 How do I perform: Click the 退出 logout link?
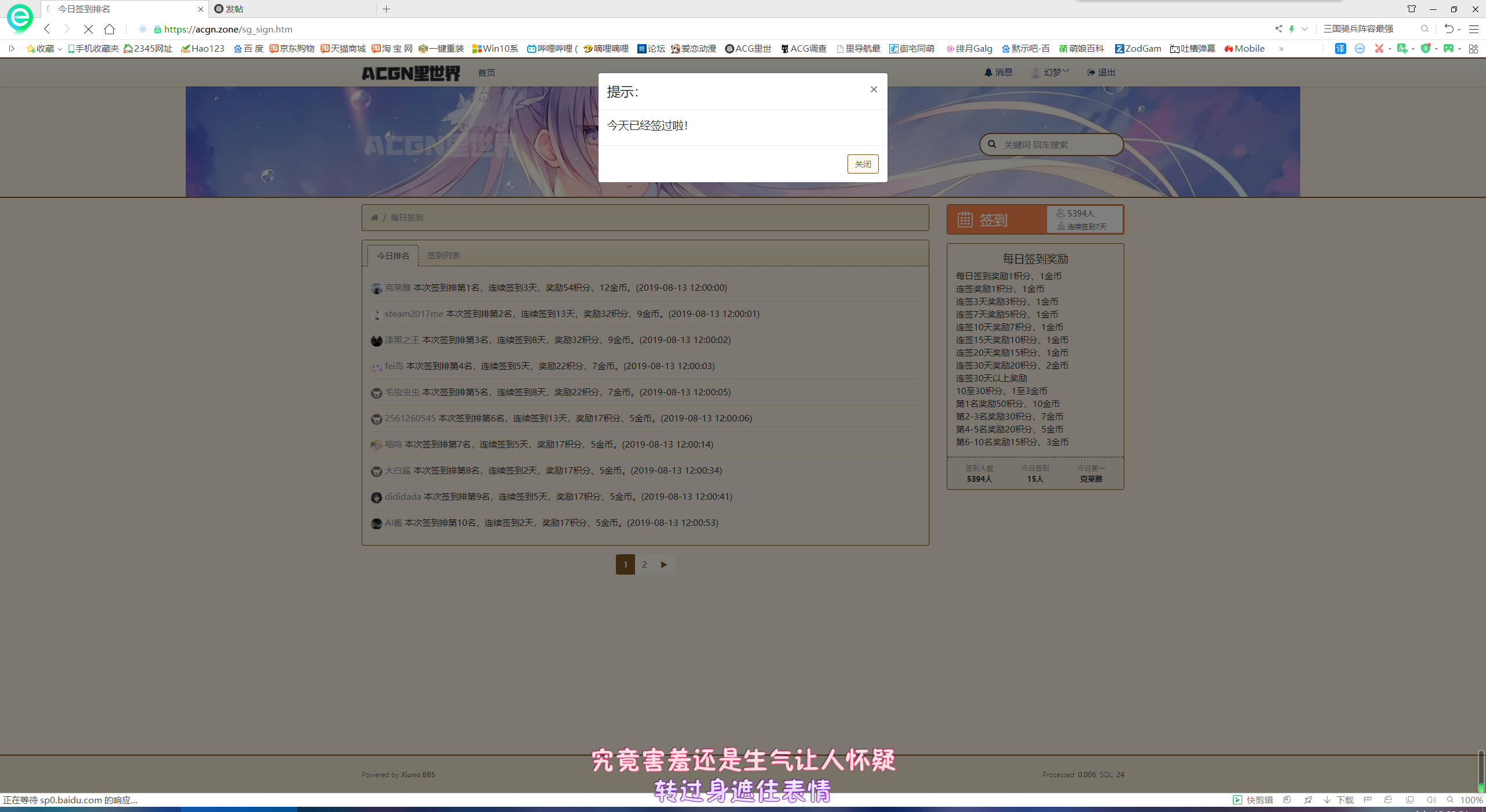pyautogui.click(x=1101, y=73)
